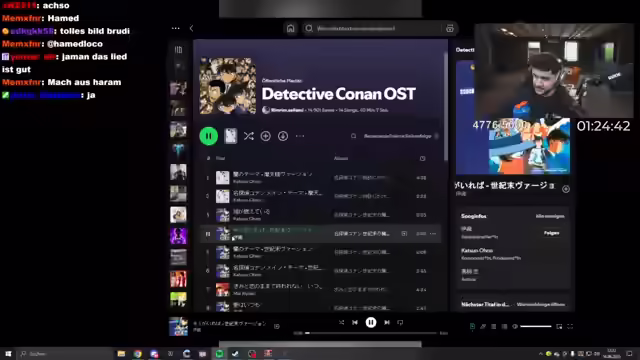The width and height of the screenshot is (640, 360).
Task: Search within the playlist magnifier icon
Action: tap(353, 136)
